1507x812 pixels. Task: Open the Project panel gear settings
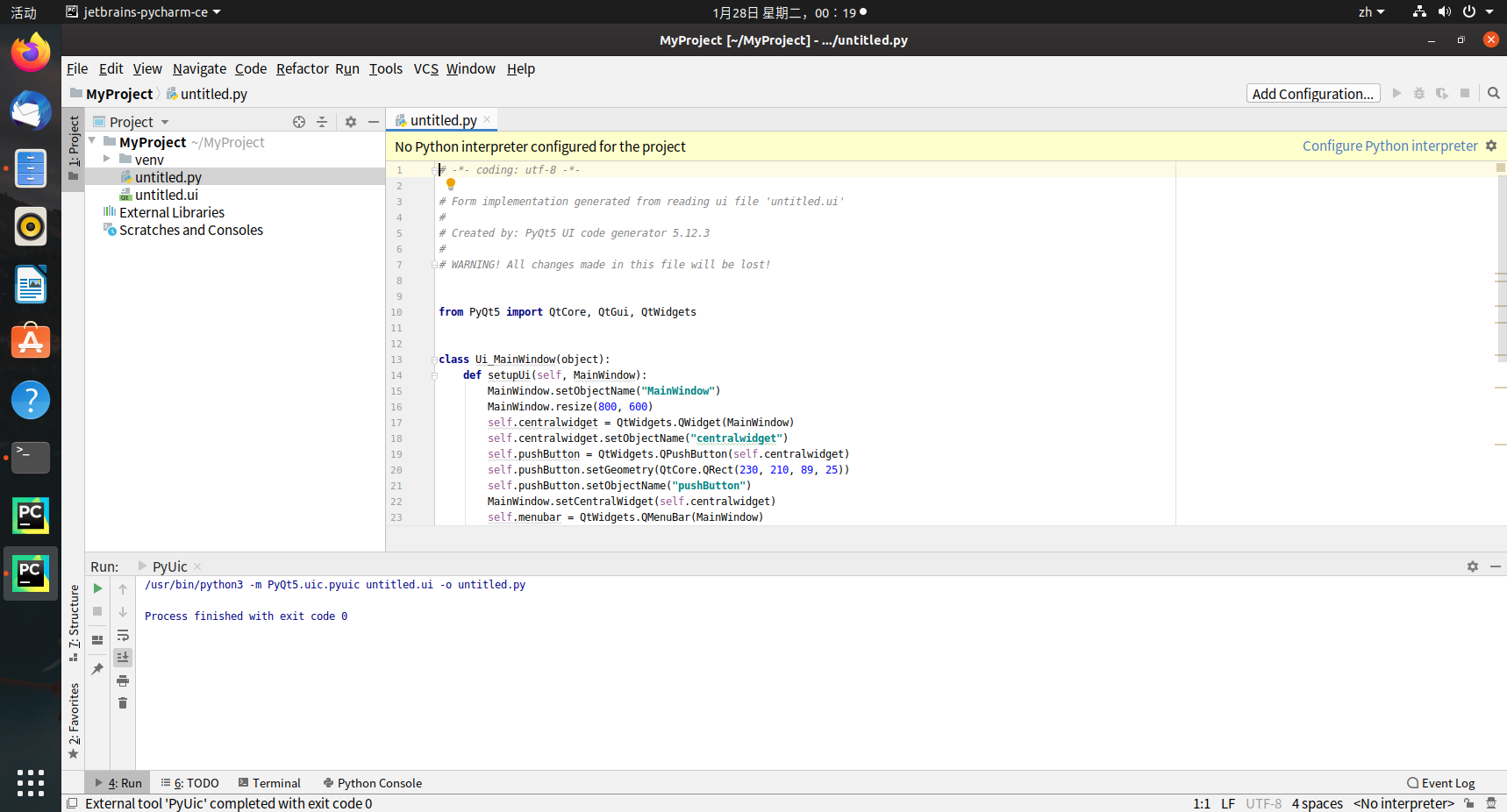351,122
